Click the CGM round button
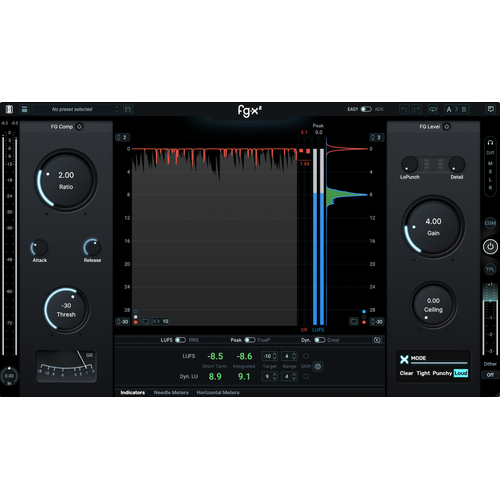The width and height of the screenshot is (500, 500). [490, 223]
